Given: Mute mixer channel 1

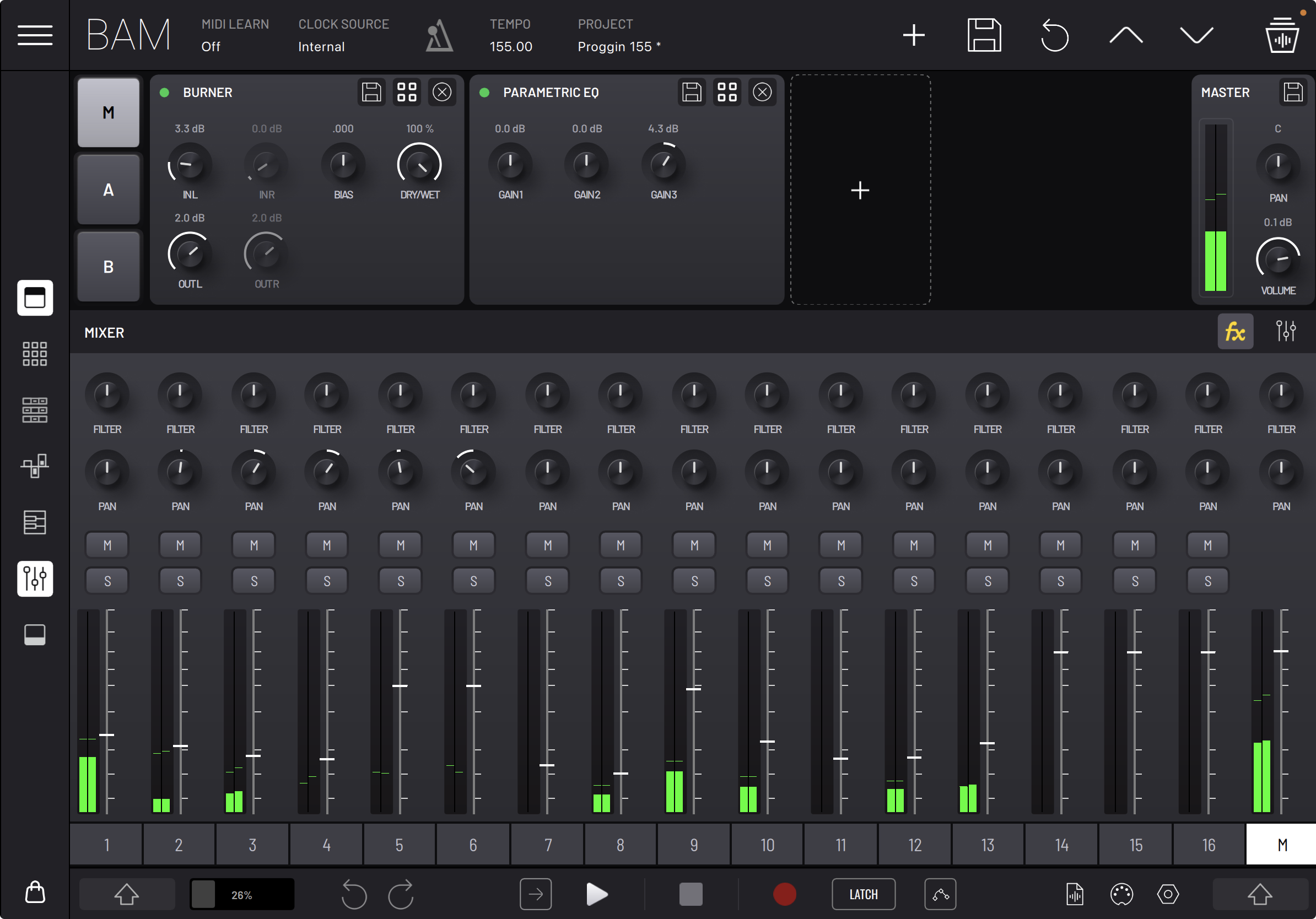Looking at the screenshot, I should 107,545.
